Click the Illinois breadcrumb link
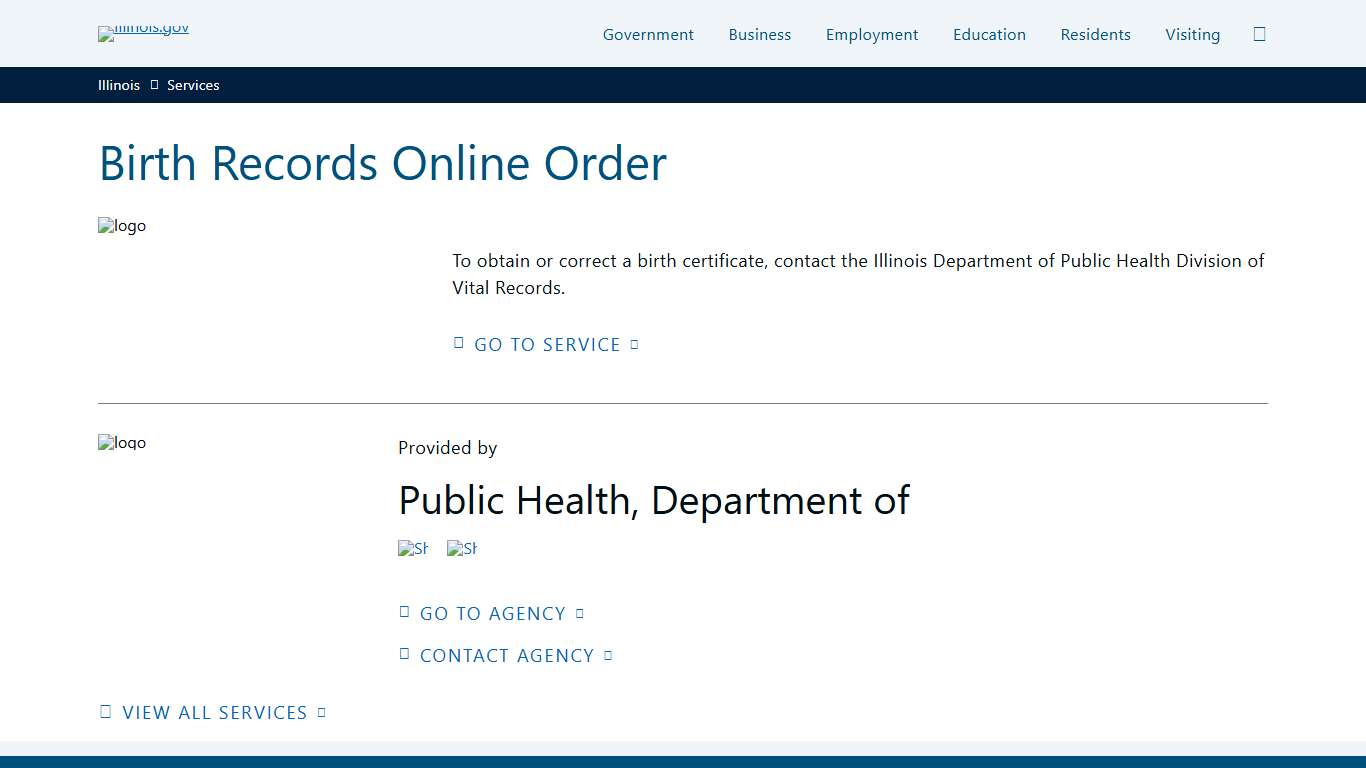 (x=118, y=85)
